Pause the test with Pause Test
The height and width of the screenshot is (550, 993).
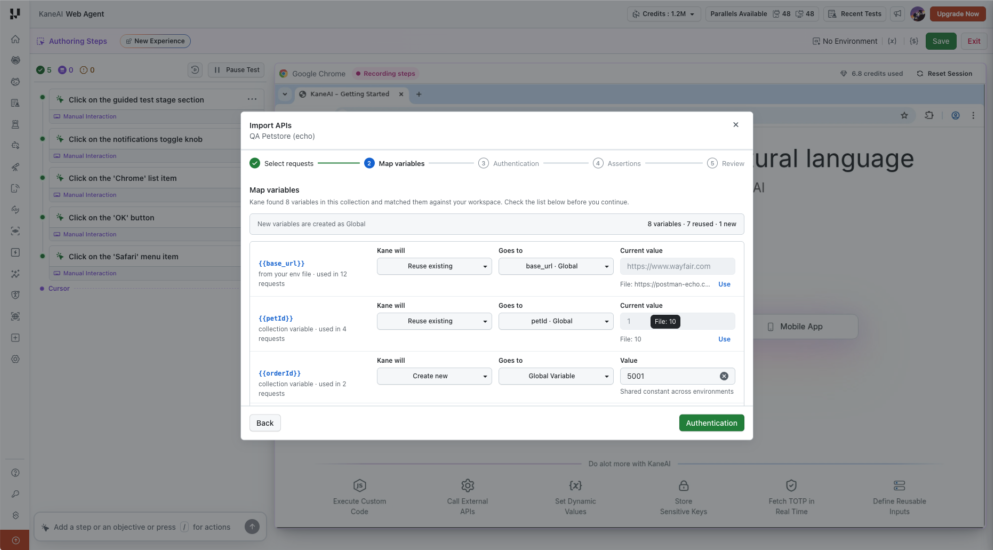(236, 70)
